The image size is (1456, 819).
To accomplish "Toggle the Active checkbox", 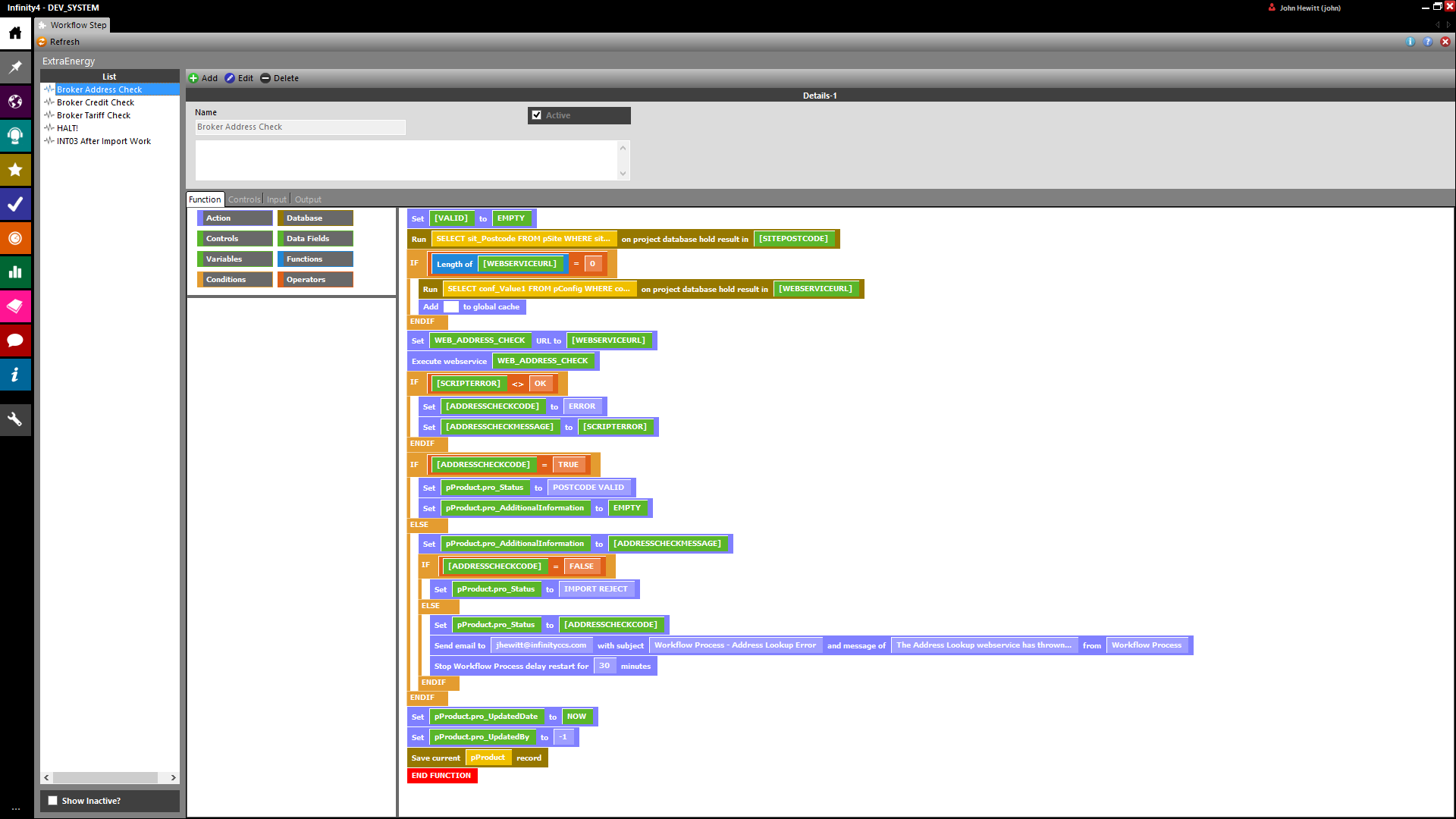I will pos(537,115).
